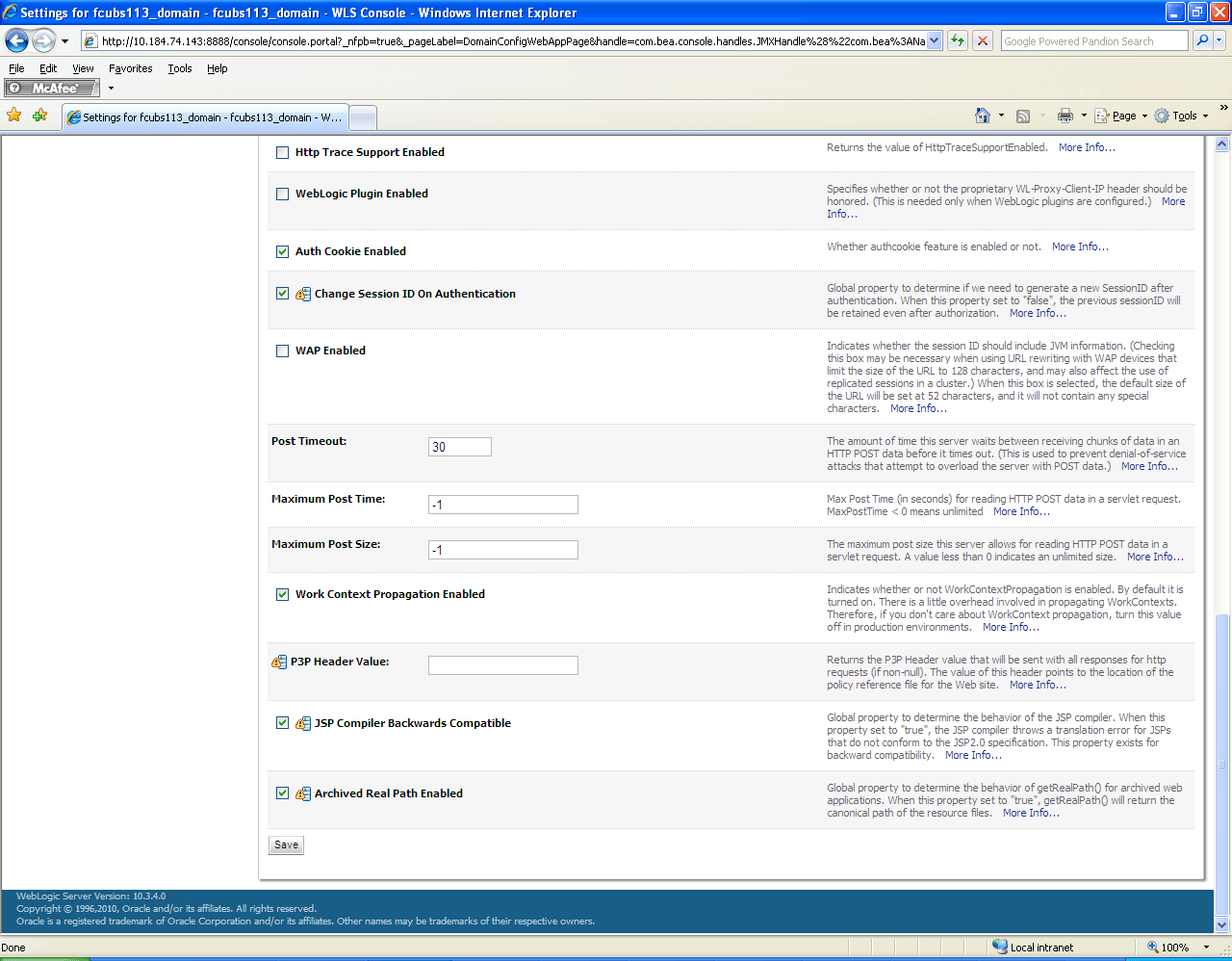Uncheck Change Session ID On Authentication
Viewport: 1232px width, 961px height.
(x=282, y=294)
